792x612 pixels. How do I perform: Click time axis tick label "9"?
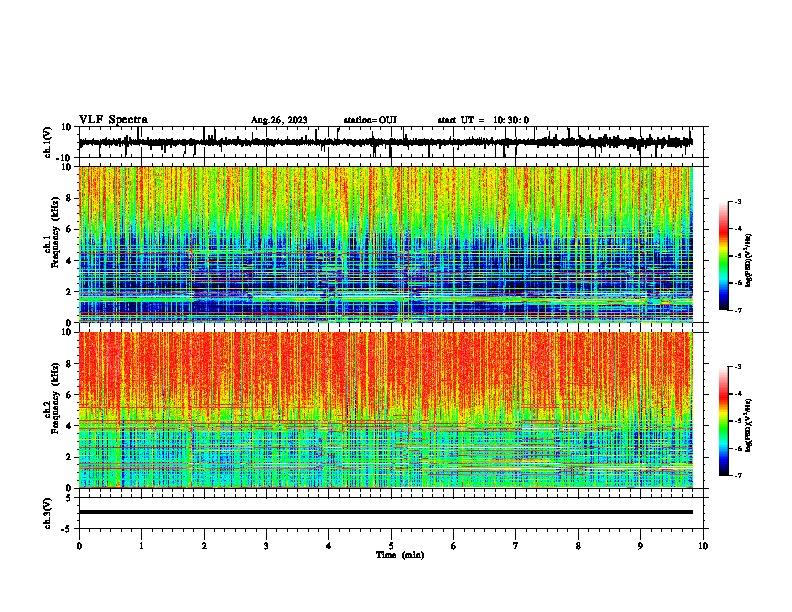click(x=640, y=546)
